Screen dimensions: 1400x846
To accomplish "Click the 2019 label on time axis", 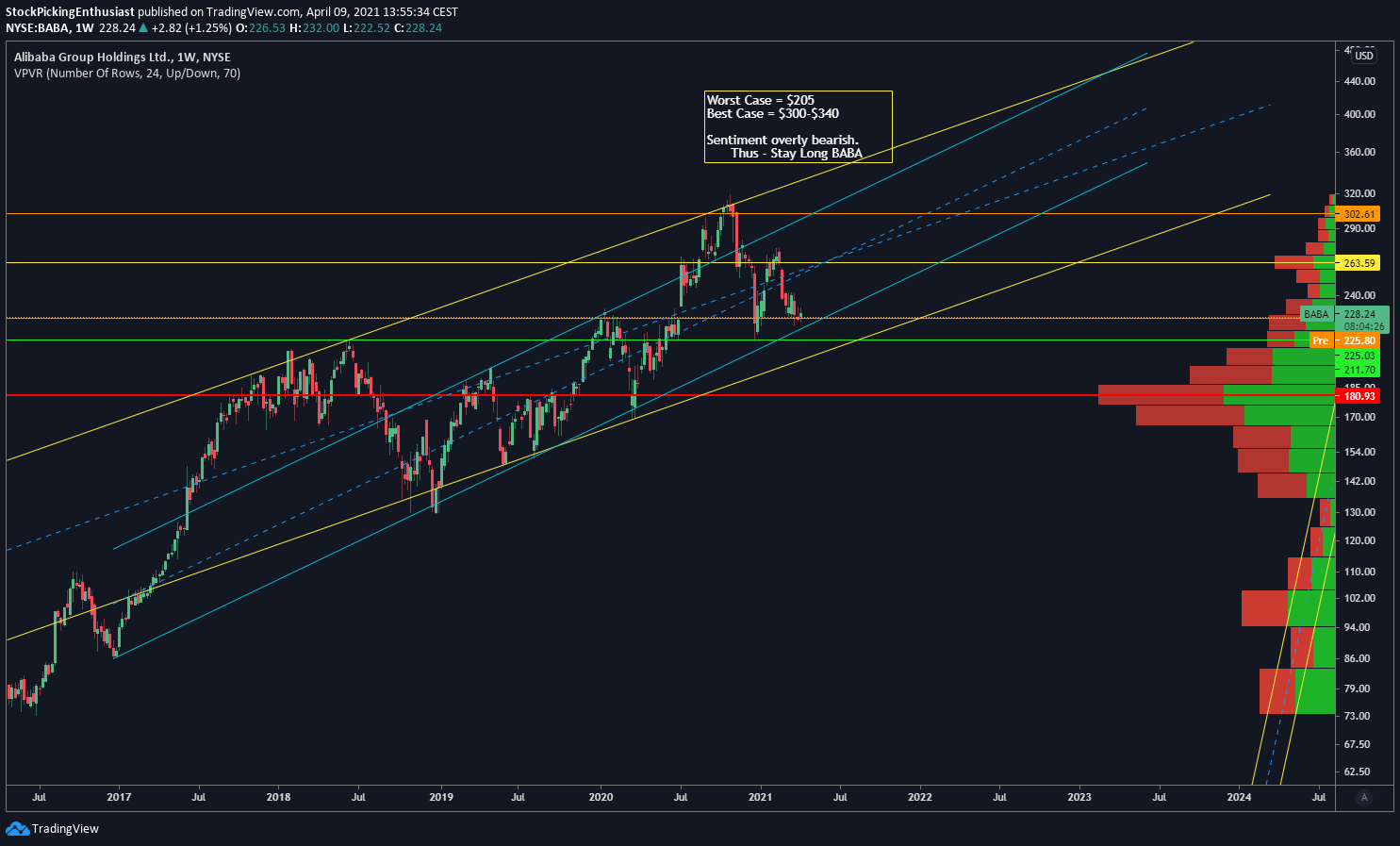I will [440, 797].
